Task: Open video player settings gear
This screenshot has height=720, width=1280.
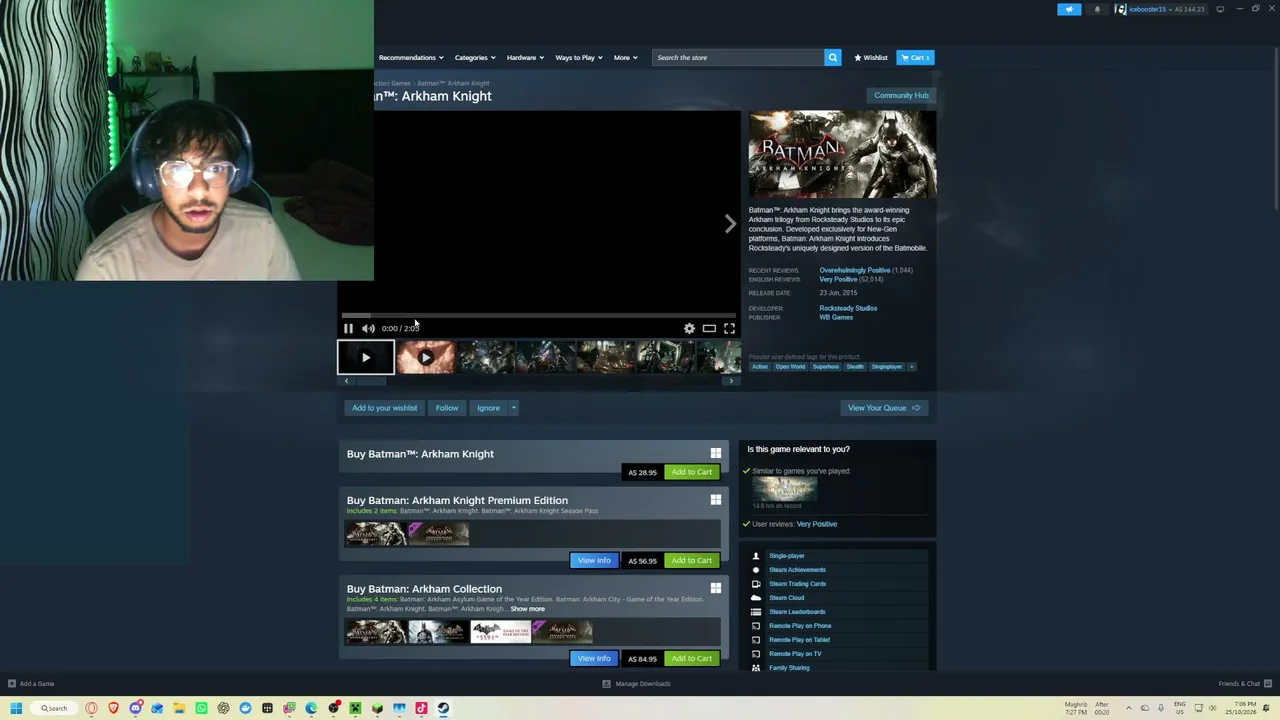Action: pos(689,328)
